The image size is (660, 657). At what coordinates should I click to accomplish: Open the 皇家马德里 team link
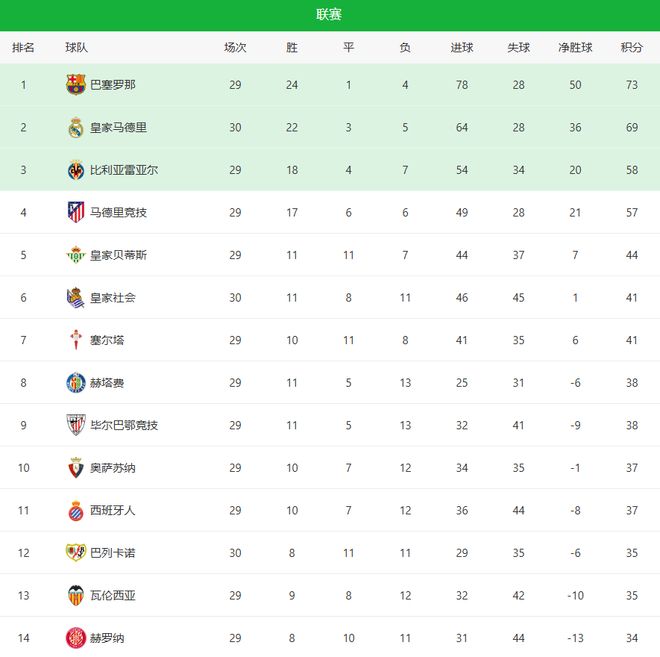(118, 127)
